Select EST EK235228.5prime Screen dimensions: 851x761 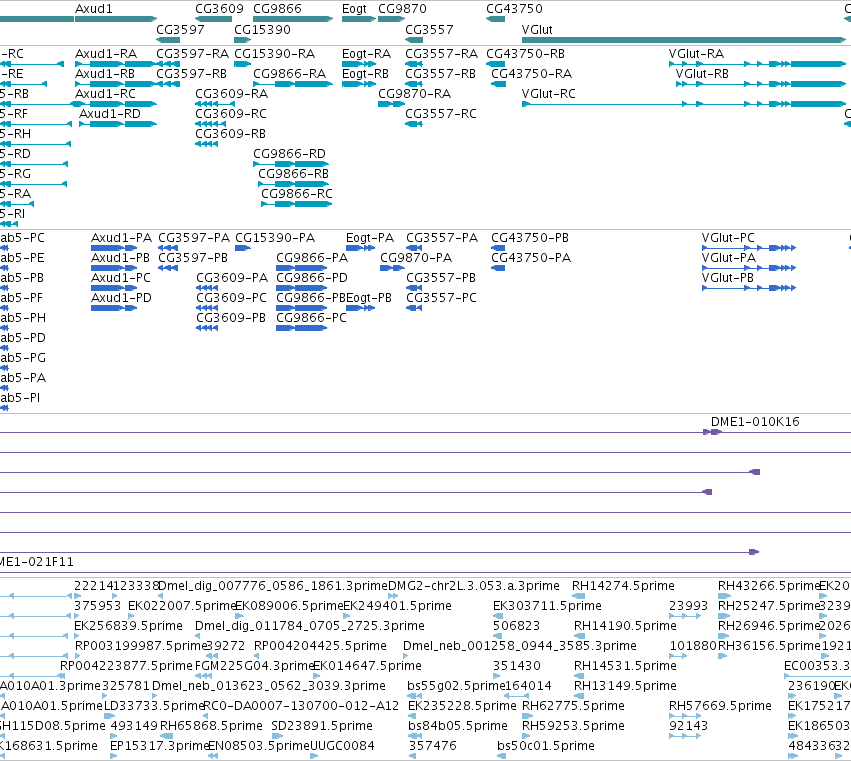pyautogui.click(x=462, y=706)
